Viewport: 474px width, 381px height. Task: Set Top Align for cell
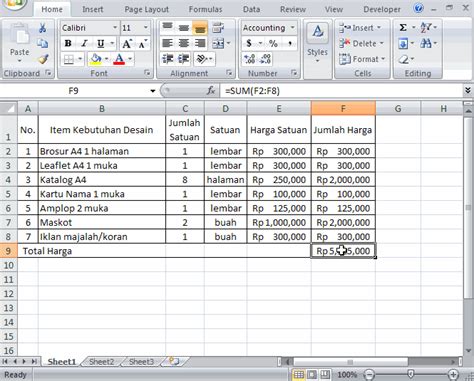pyautogui.click(x=168, y=28)
